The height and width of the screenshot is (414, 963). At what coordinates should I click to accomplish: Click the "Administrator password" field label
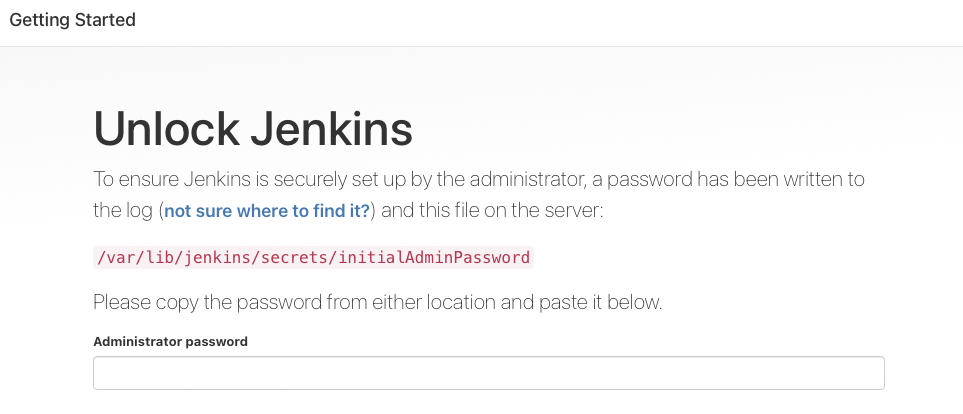point(170,341)
